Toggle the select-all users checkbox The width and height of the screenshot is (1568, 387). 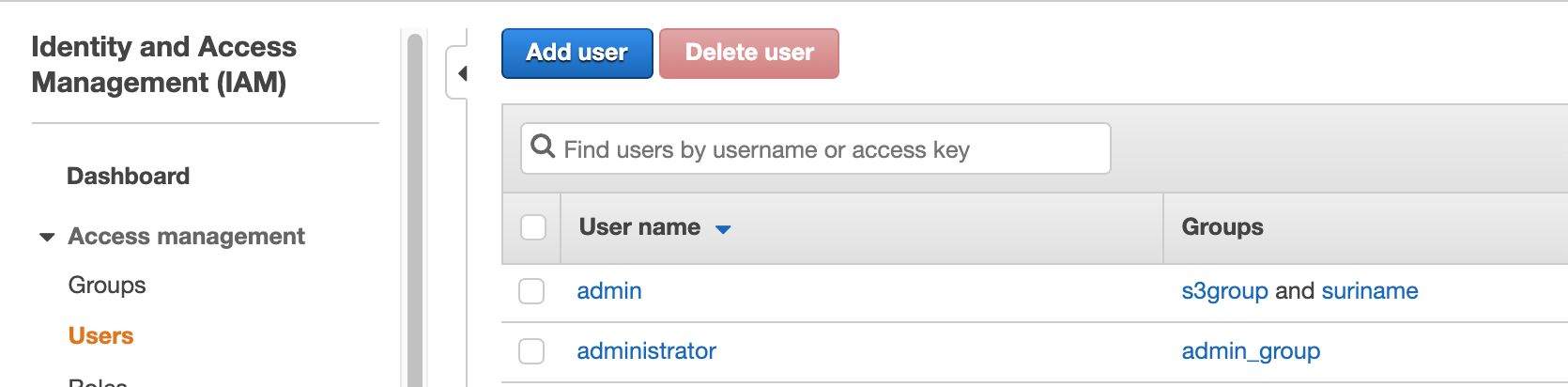[532, 227]
